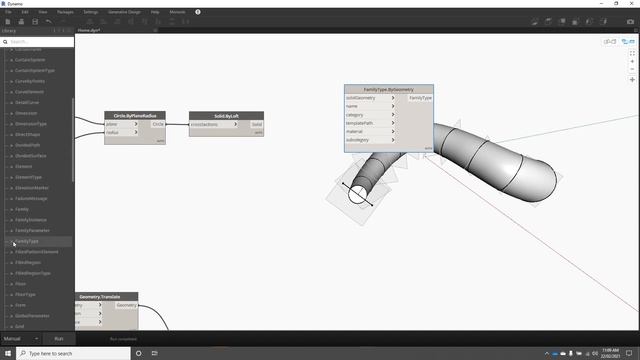
Task: Zoom out of the canvas
Action: pos(632,69)
